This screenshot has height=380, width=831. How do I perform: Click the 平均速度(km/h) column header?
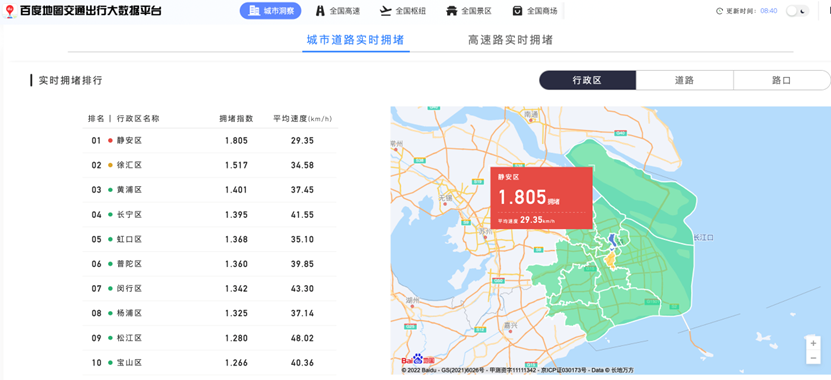tap(303, 119)
